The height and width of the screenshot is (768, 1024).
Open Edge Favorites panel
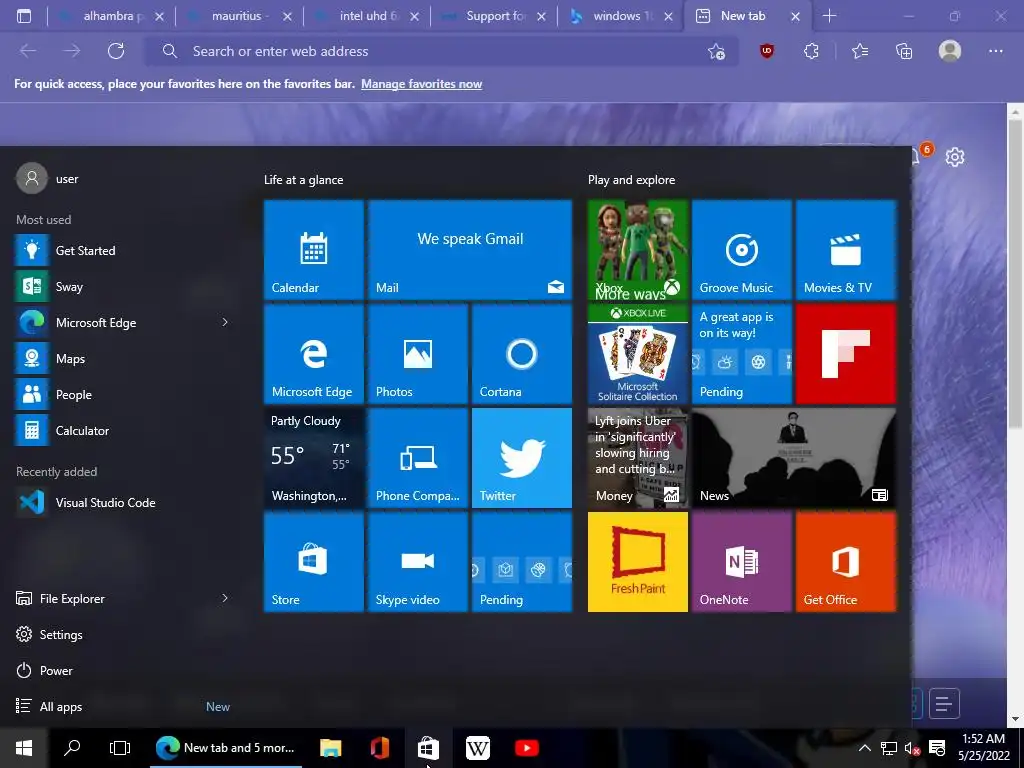coord(860,50)
